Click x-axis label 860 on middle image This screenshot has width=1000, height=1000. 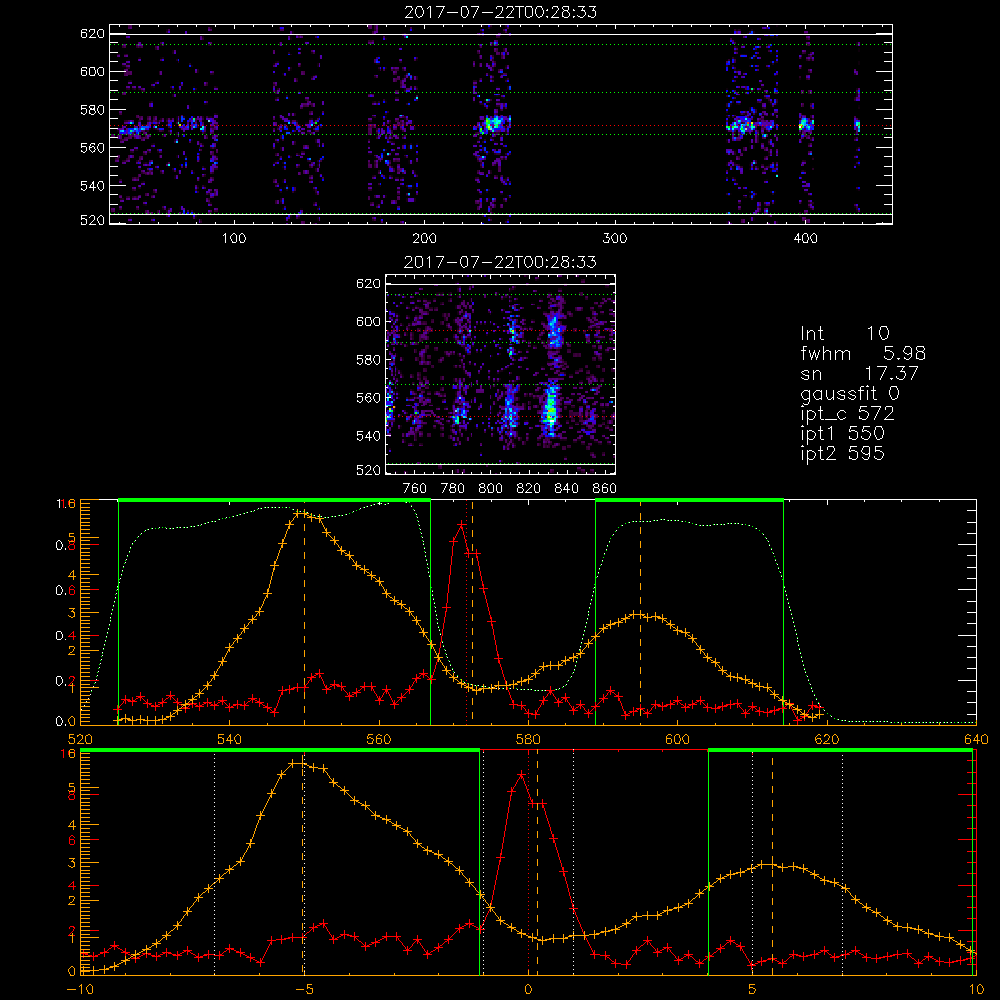605,489
